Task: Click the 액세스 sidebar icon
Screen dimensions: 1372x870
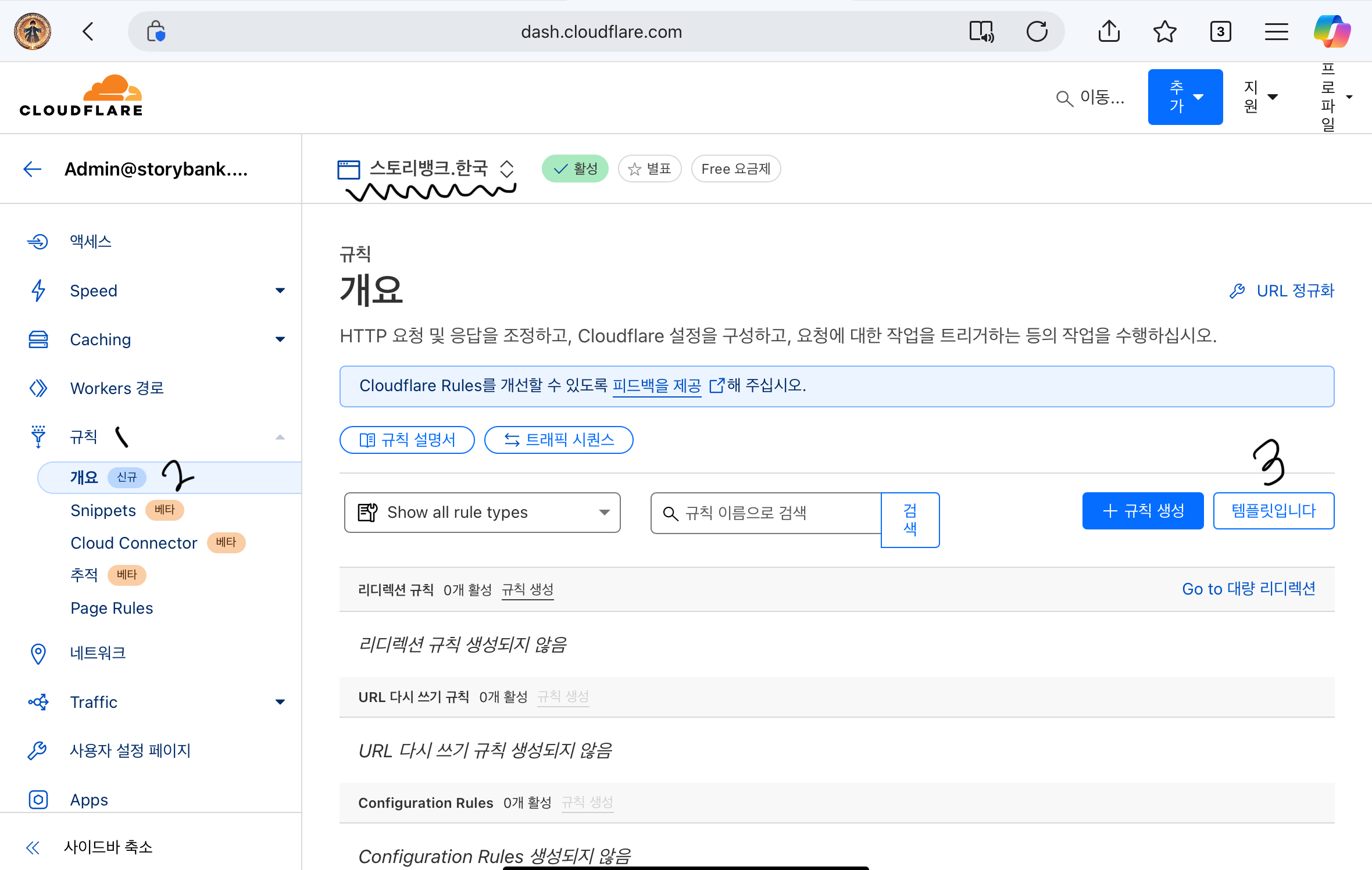Action: point(38,241)
